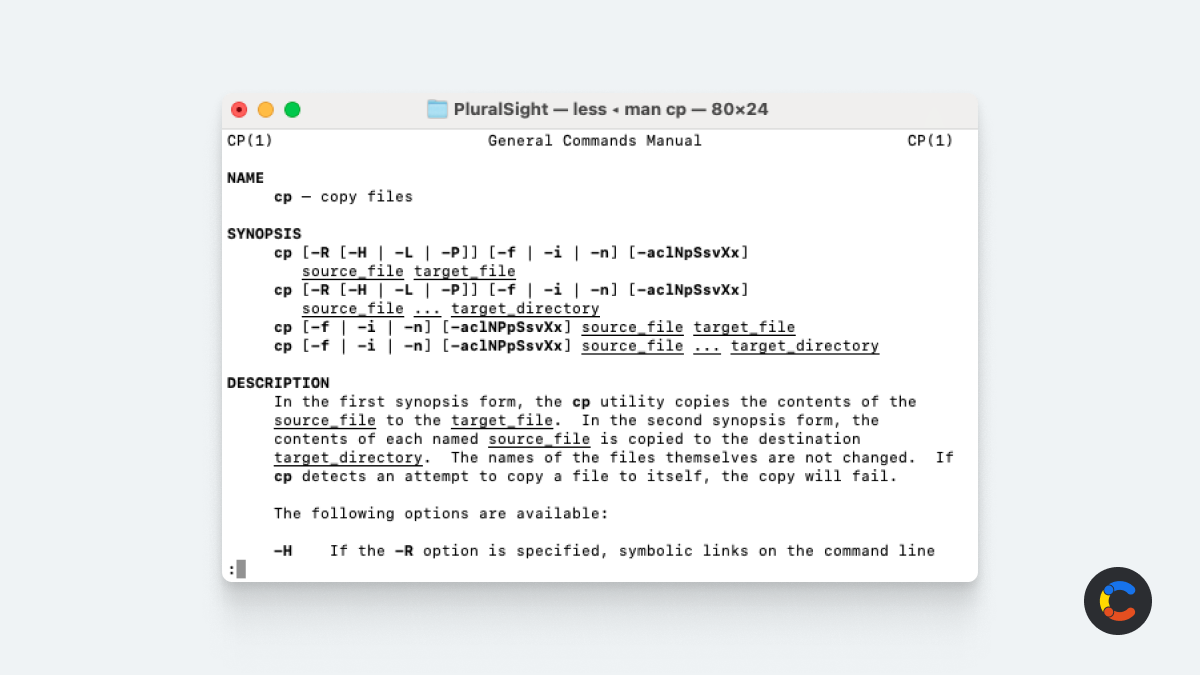The image size is (1200, 675).
Task: Select the red traffic light control
Action: (x=239, y=109)
